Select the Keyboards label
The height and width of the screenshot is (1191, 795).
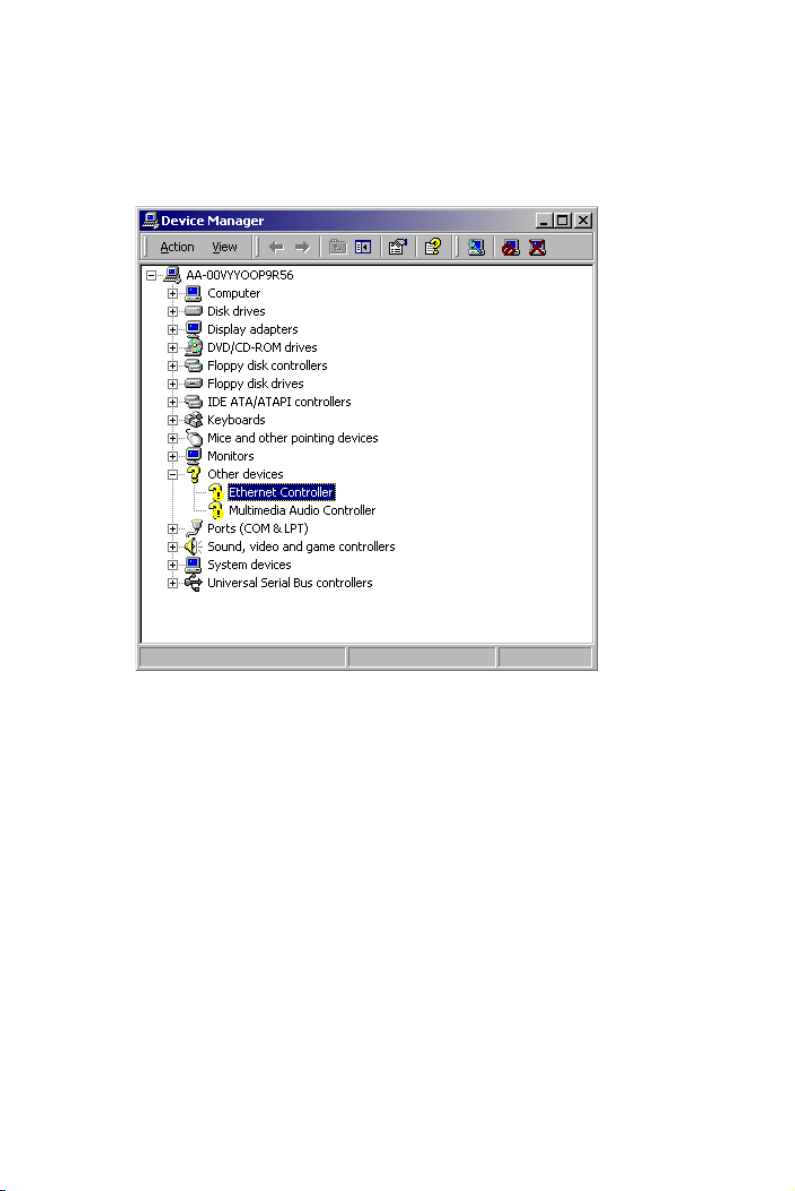point(236,420)
